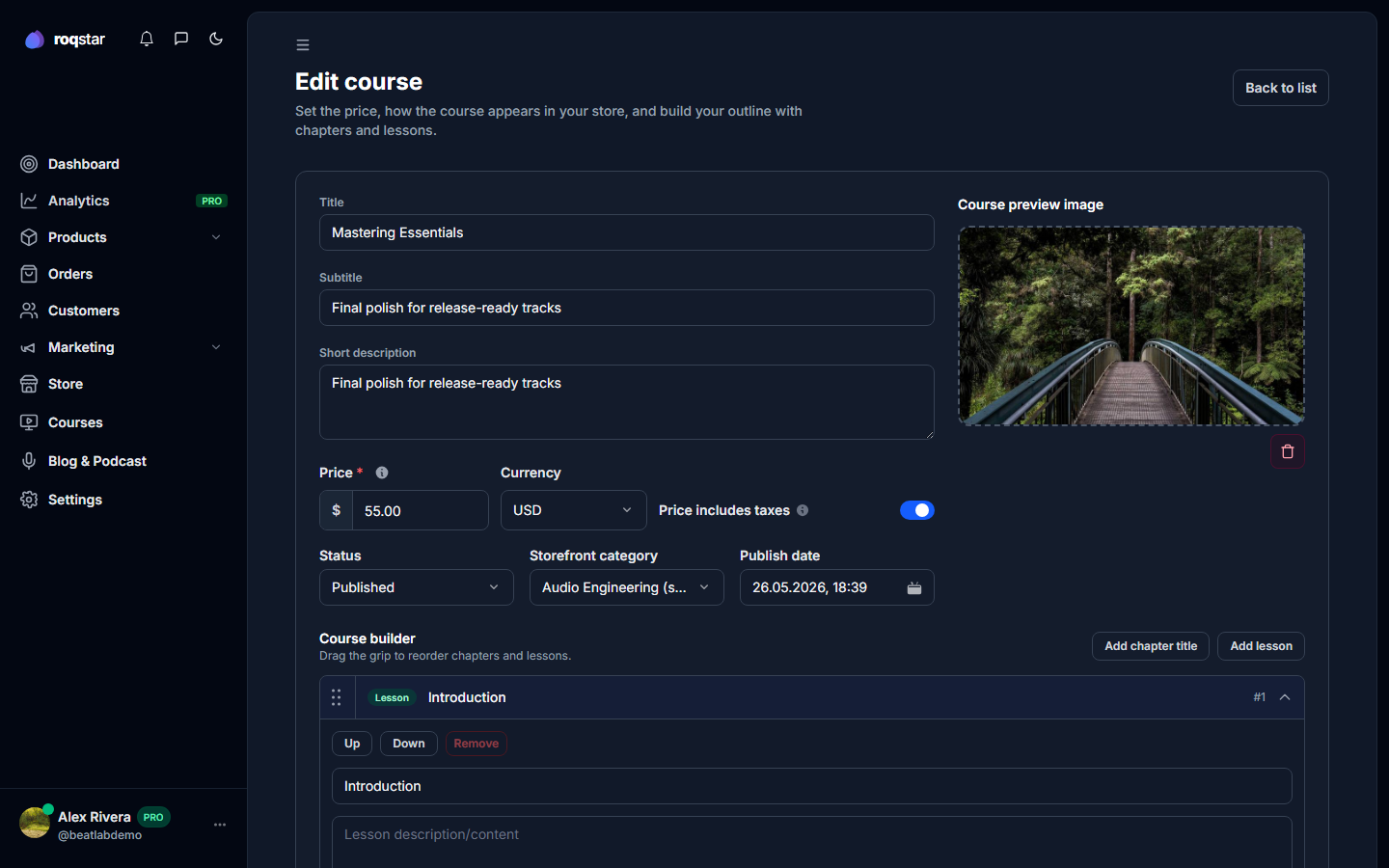Open Analytics menu item
The height and width of the screenshot is (868, 1389).
[123, 201]
